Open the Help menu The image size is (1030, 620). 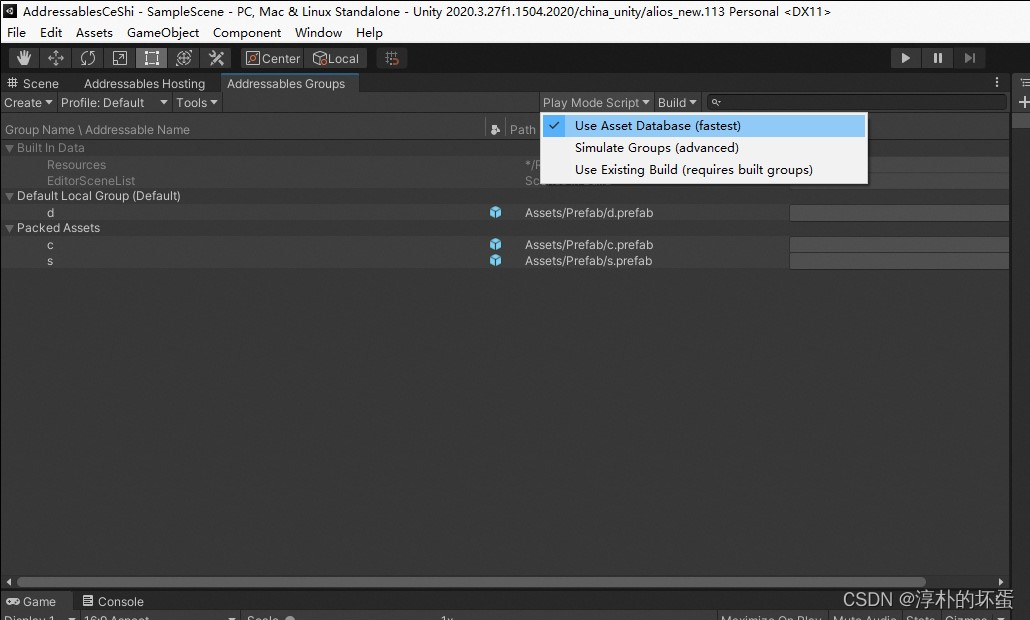pyautogui.click(x=369, y=33)
